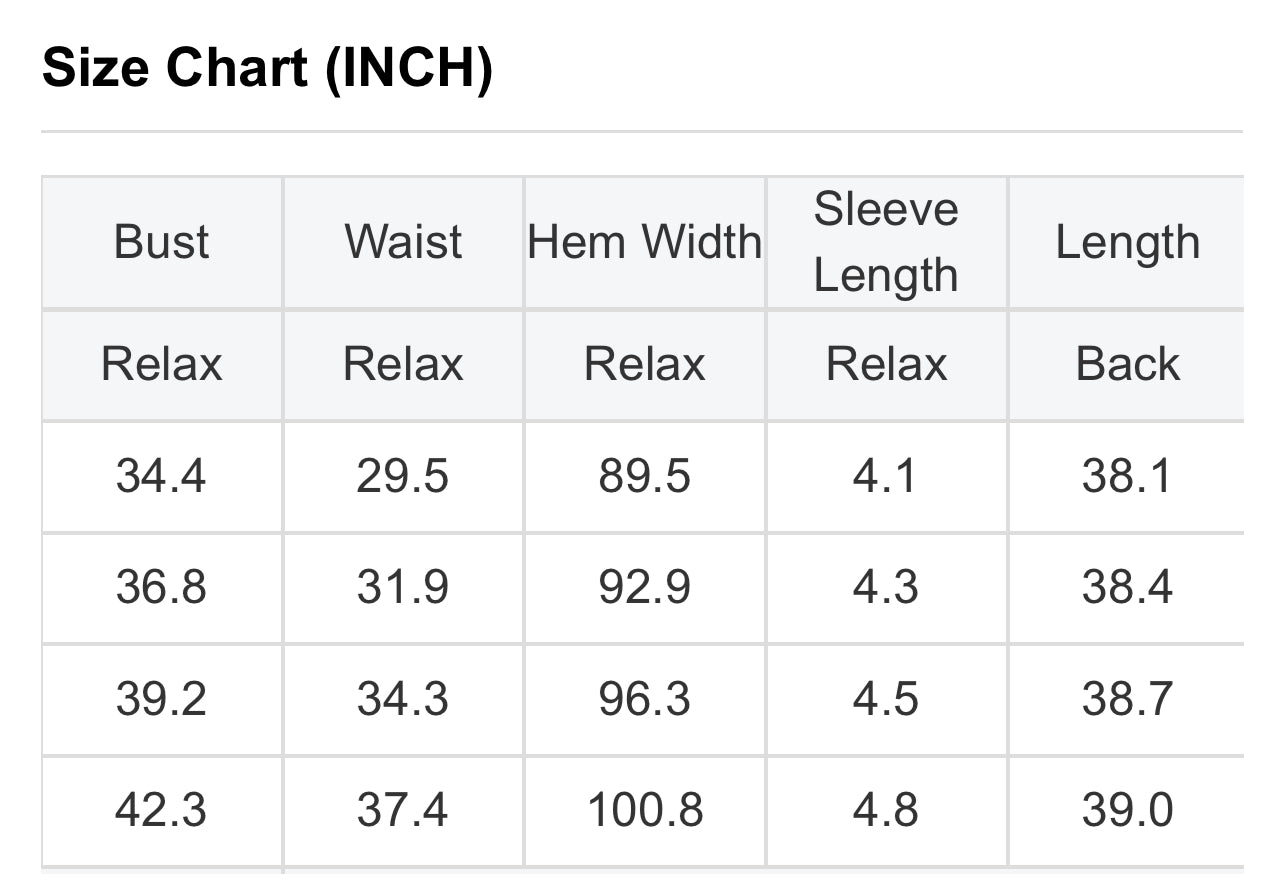Select the Bust column header
This screenshot has width=1284, height=874.
tap(162, 242)
